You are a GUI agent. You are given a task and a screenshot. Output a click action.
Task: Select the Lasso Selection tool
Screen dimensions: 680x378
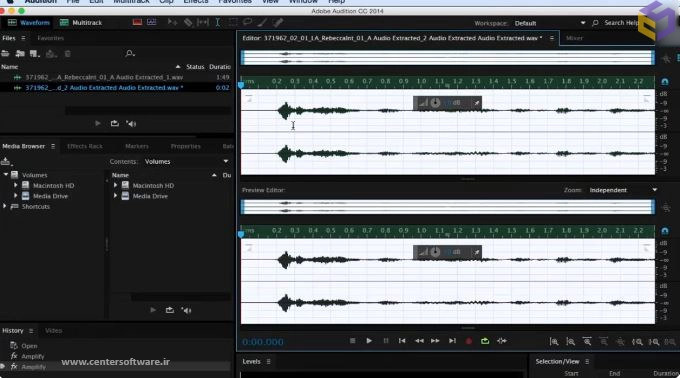pyautogui.click(x=248, y=22)
